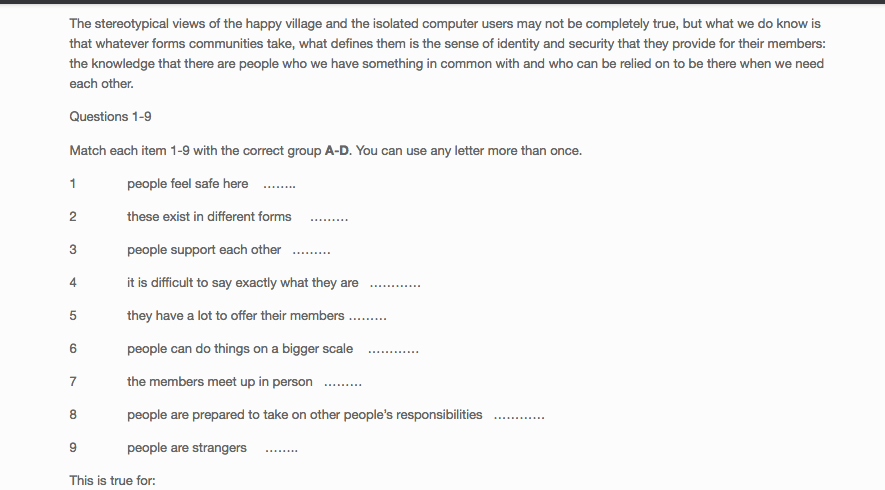Click question number 1

coord(73,183)
